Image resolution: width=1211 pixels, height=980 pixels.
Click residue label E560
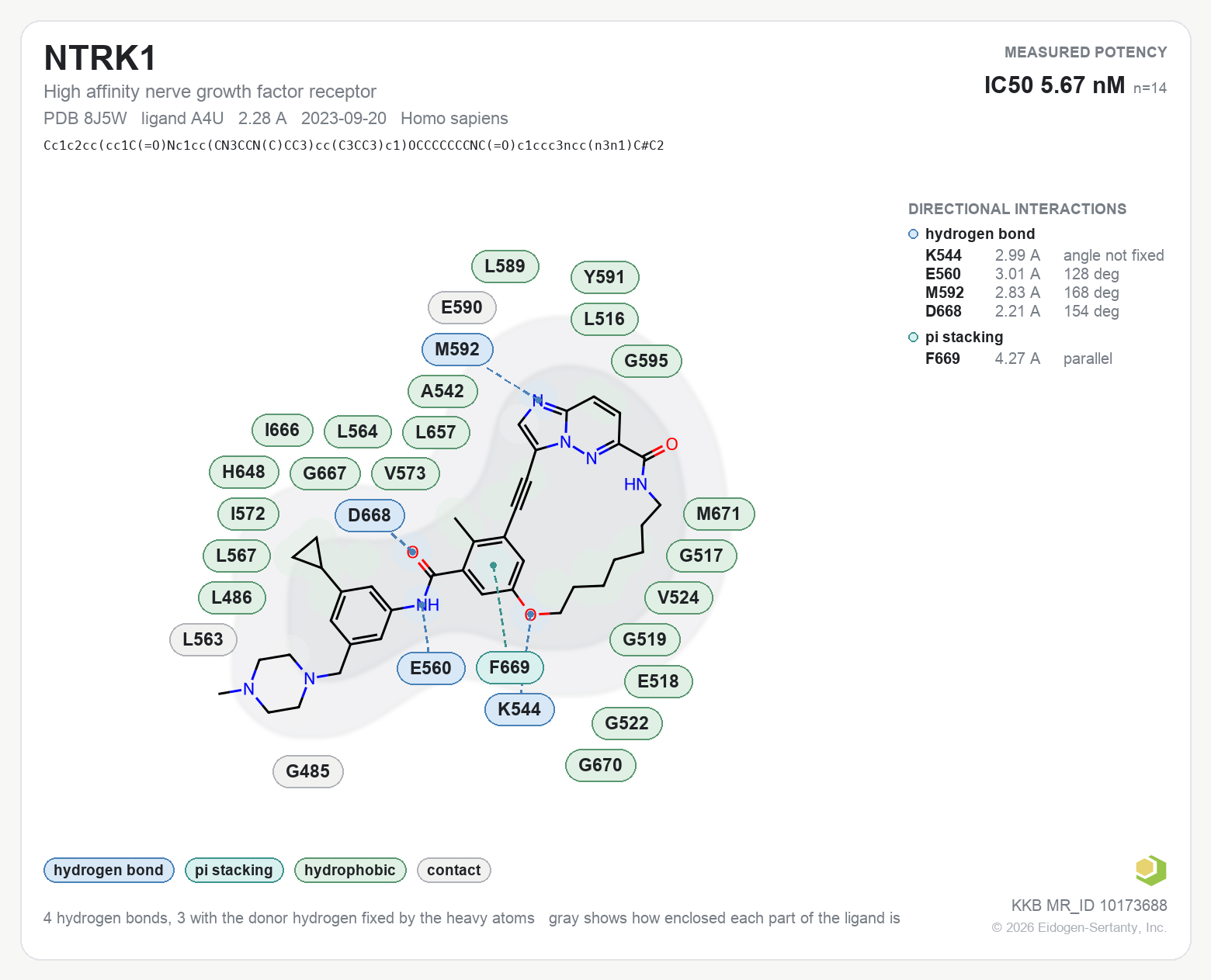[431, 668]
